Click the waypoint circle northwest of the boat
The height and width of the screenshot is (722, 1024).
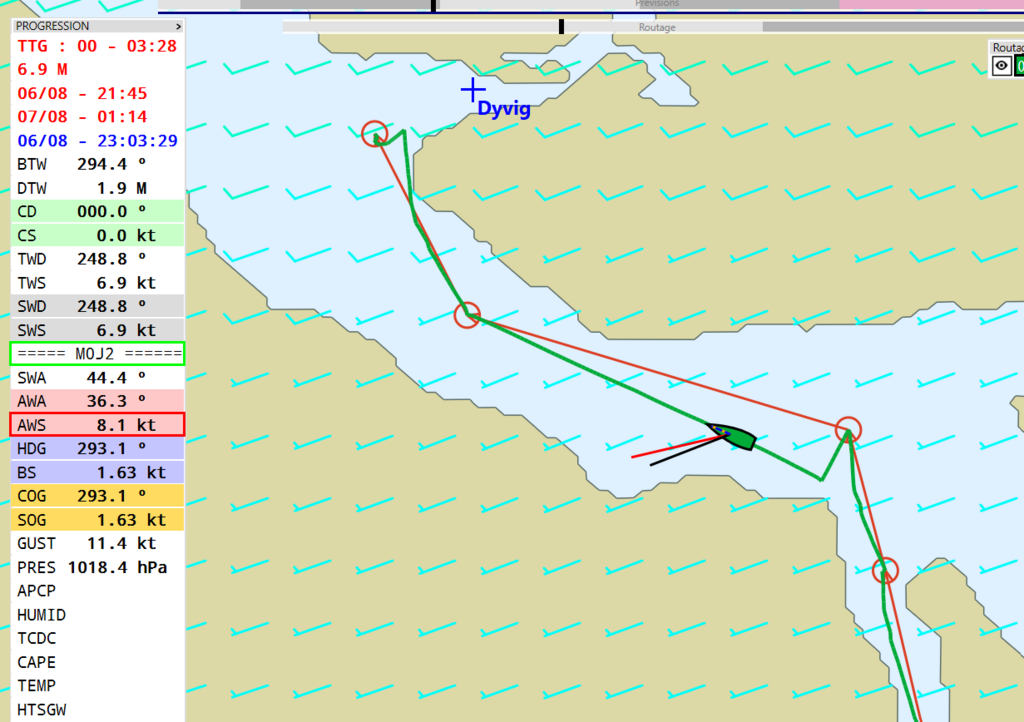click(x=467, y=315)
